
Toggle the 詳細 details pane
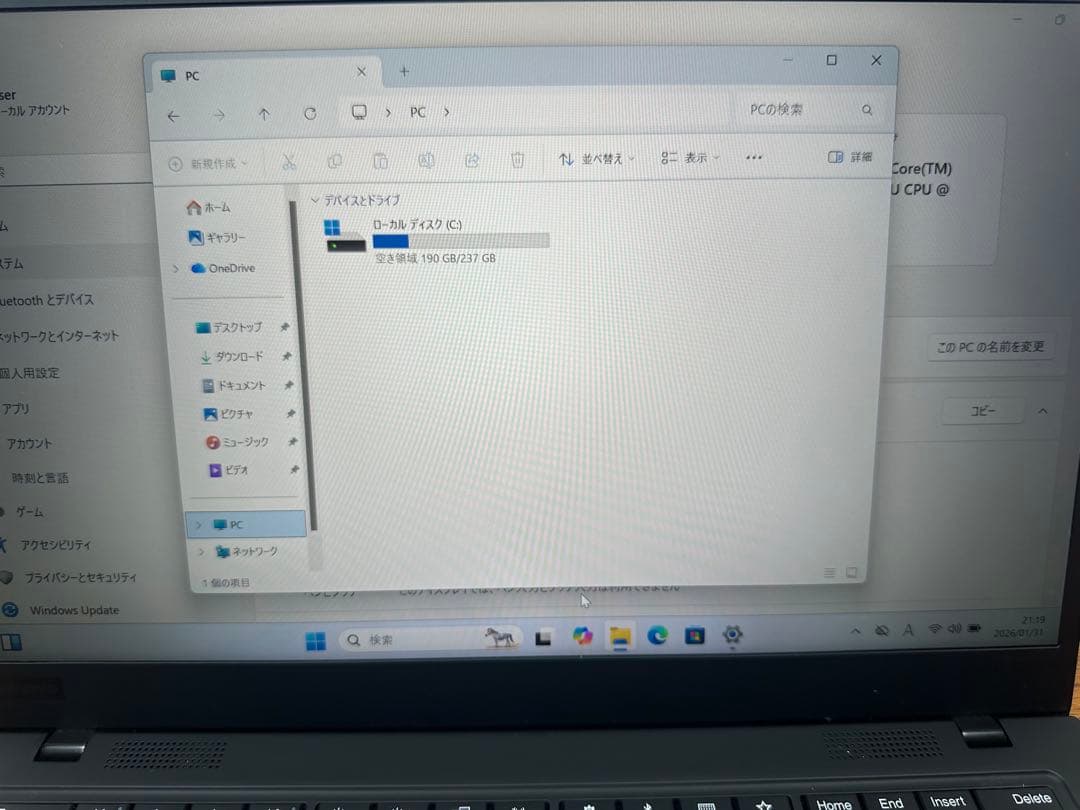[x=848, y=157]
